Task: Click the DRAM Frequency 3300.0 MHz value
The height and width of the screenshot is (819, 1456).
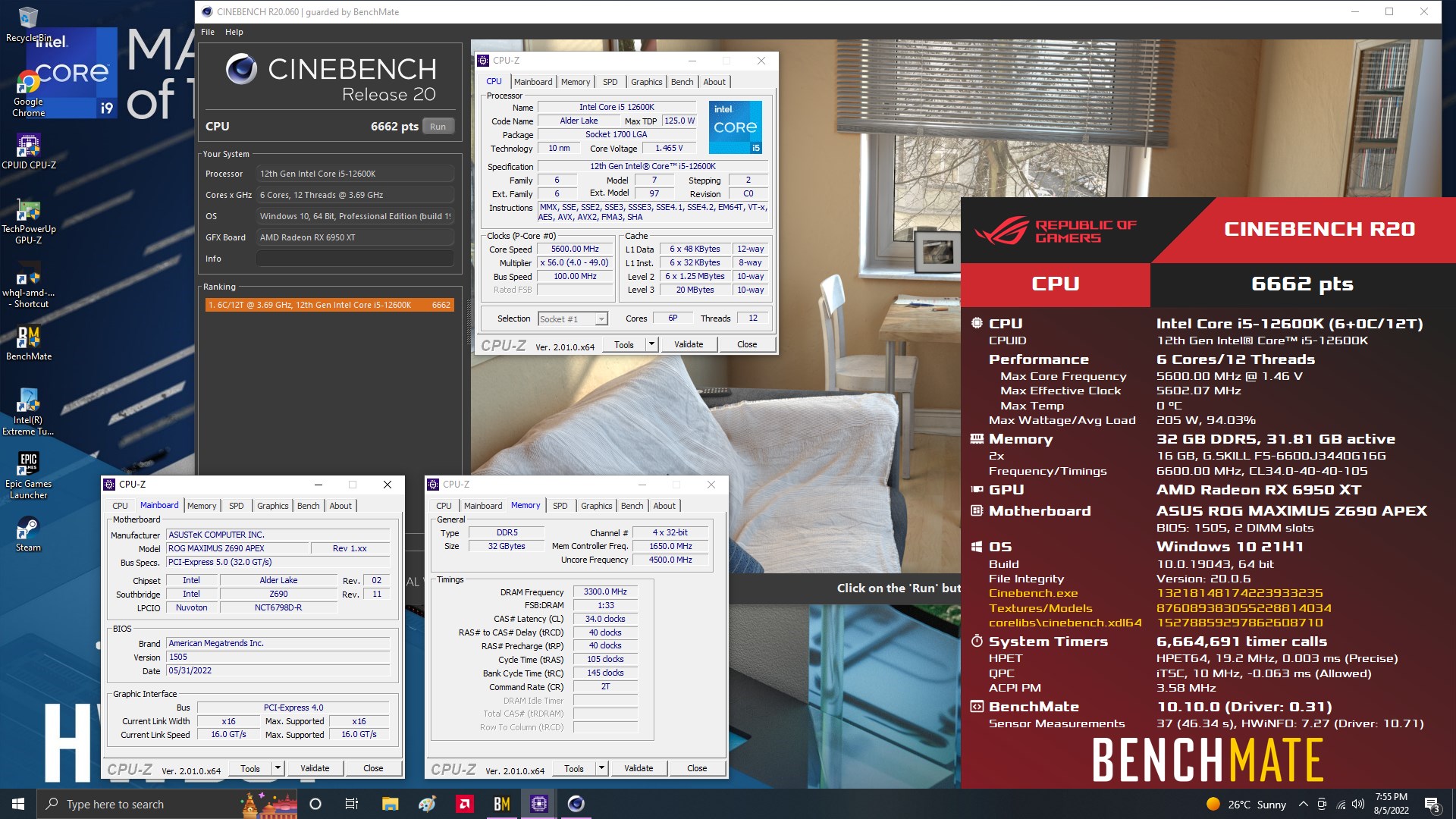Action: (x=605, y=591)
